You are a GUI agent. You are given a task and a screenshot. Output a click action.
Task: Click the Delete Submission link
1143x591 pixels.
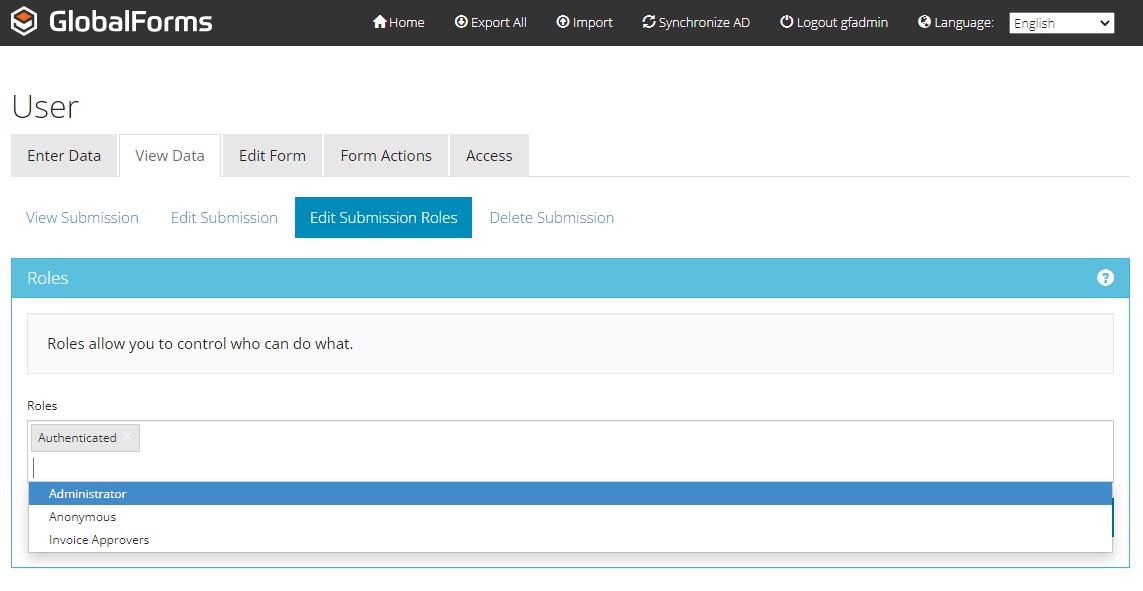coord(551,218)
